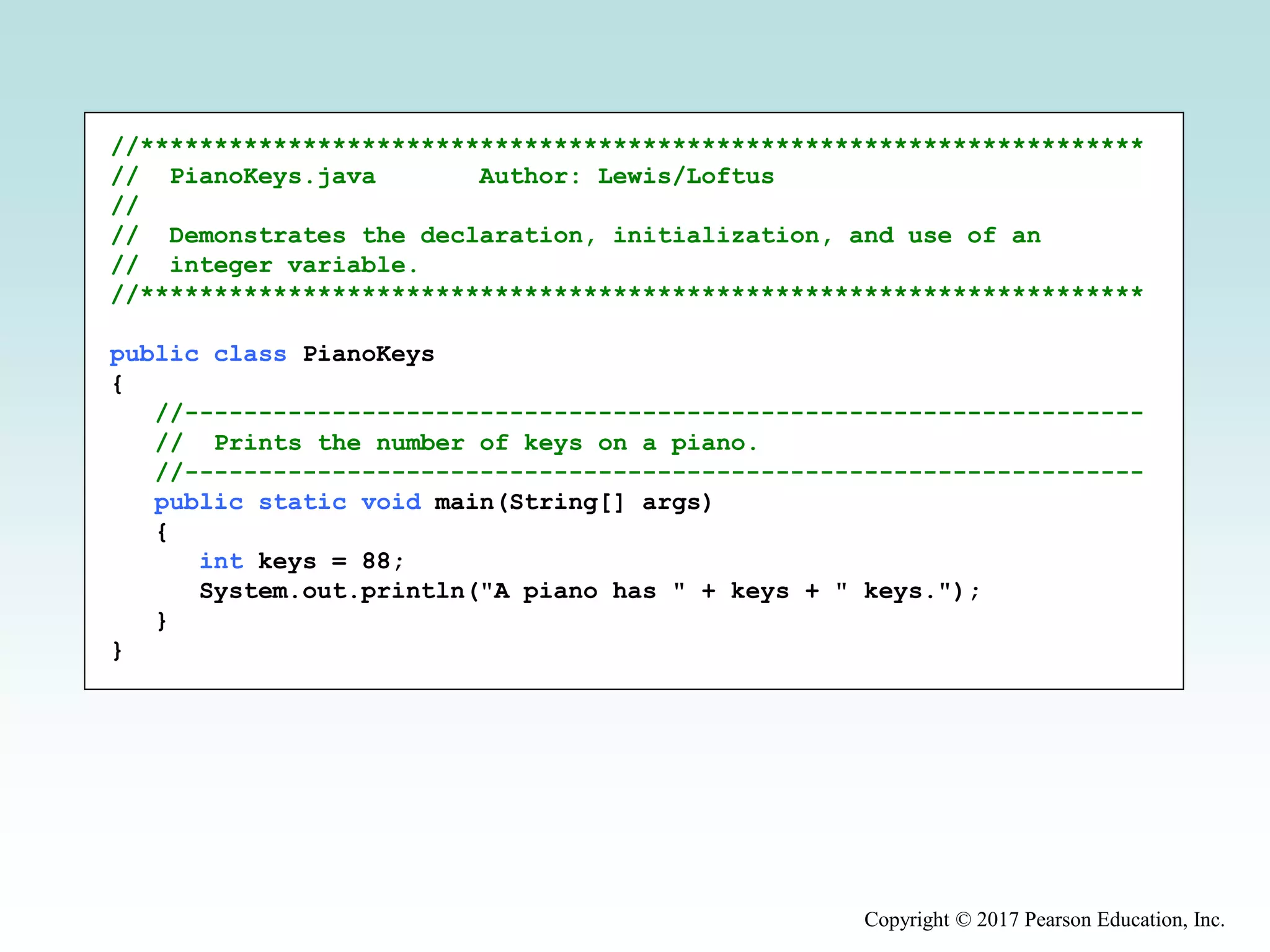Click the first asterisk comment line
The image size is (1270, 952).
[x=626, y=146]
